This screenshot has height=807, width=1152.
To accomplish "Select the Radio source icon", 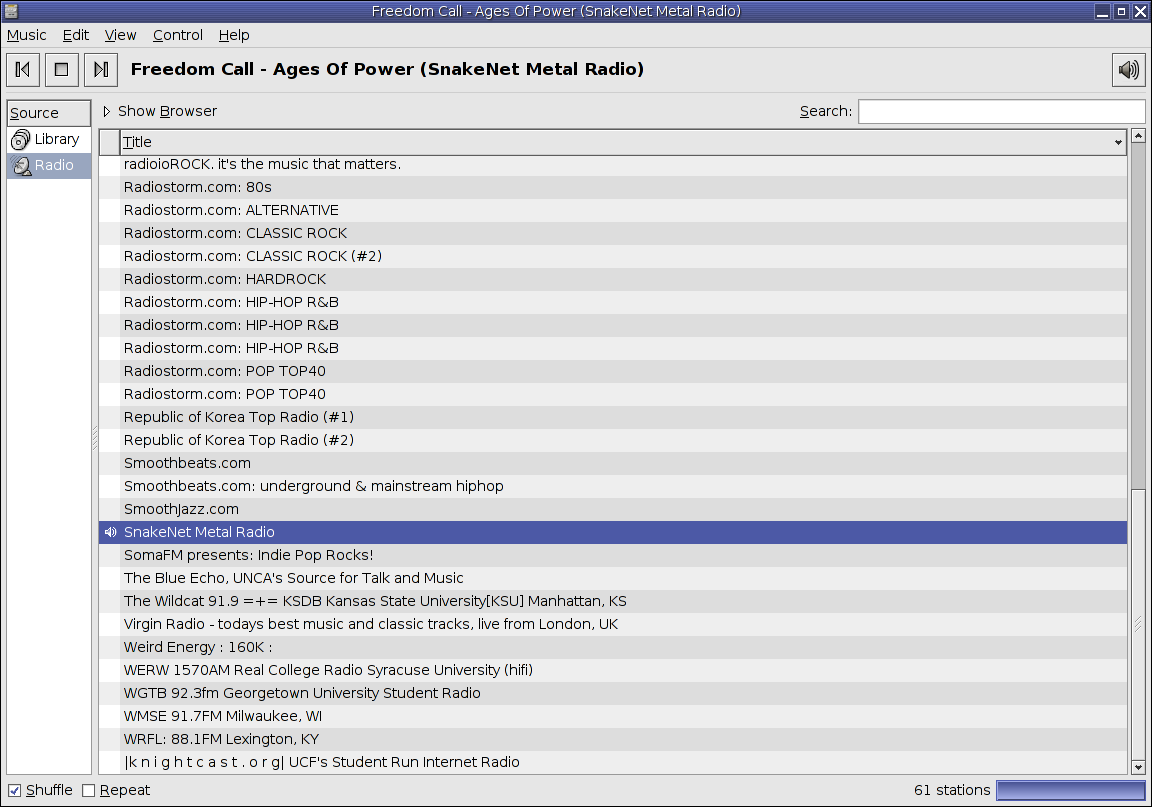I will click(22, 165).
